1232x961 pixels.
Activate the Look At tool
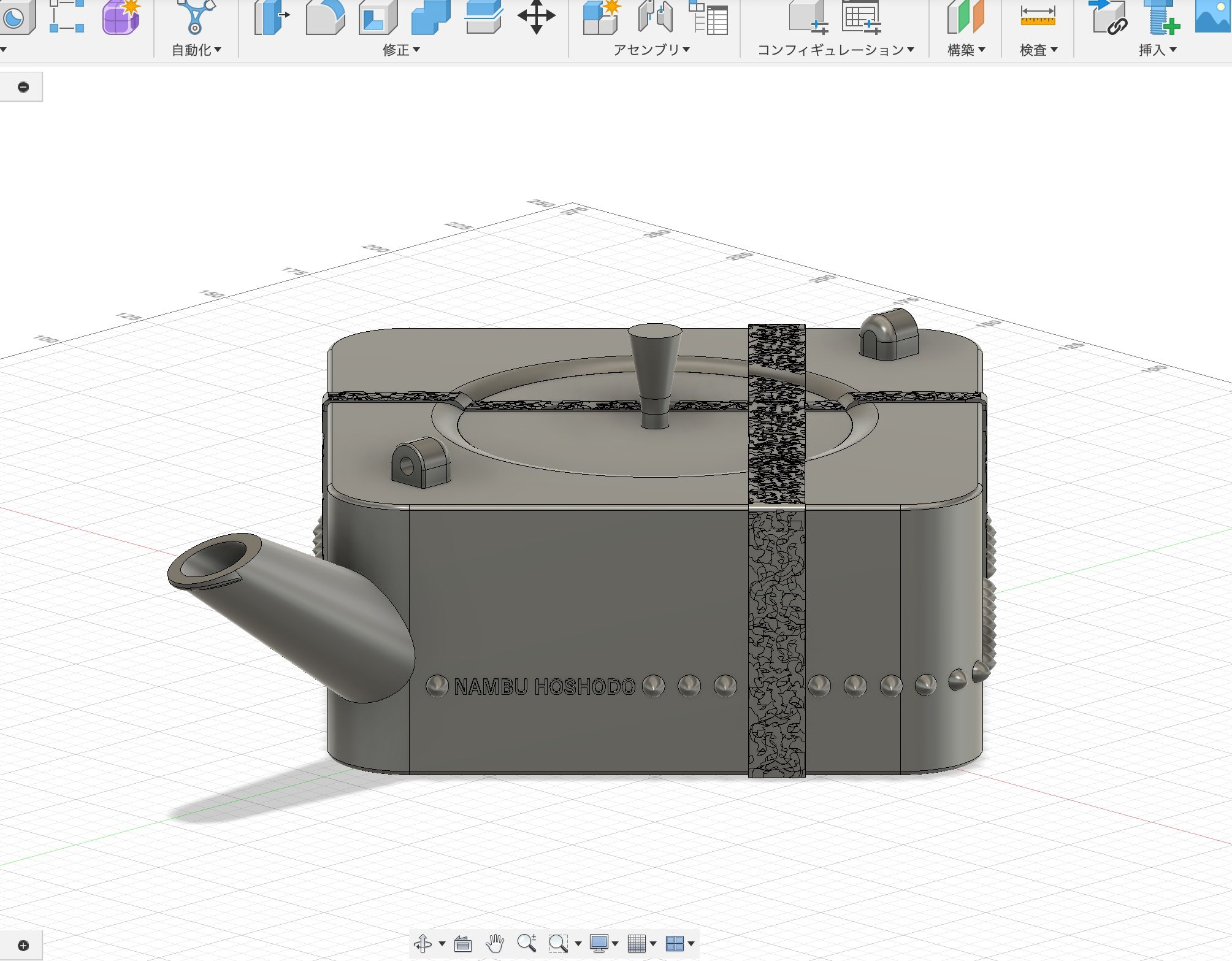(462, 943)
